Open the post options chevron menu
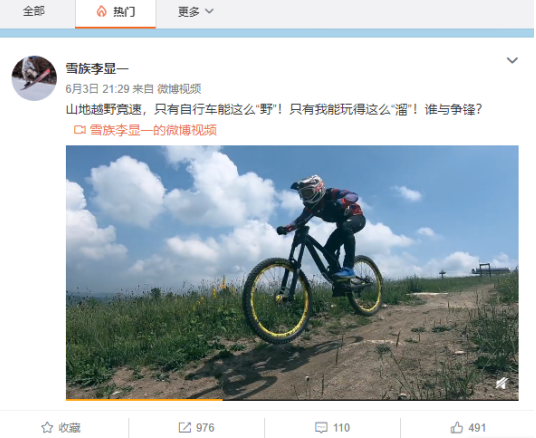 pyautogui.click(x=512, y=61)
